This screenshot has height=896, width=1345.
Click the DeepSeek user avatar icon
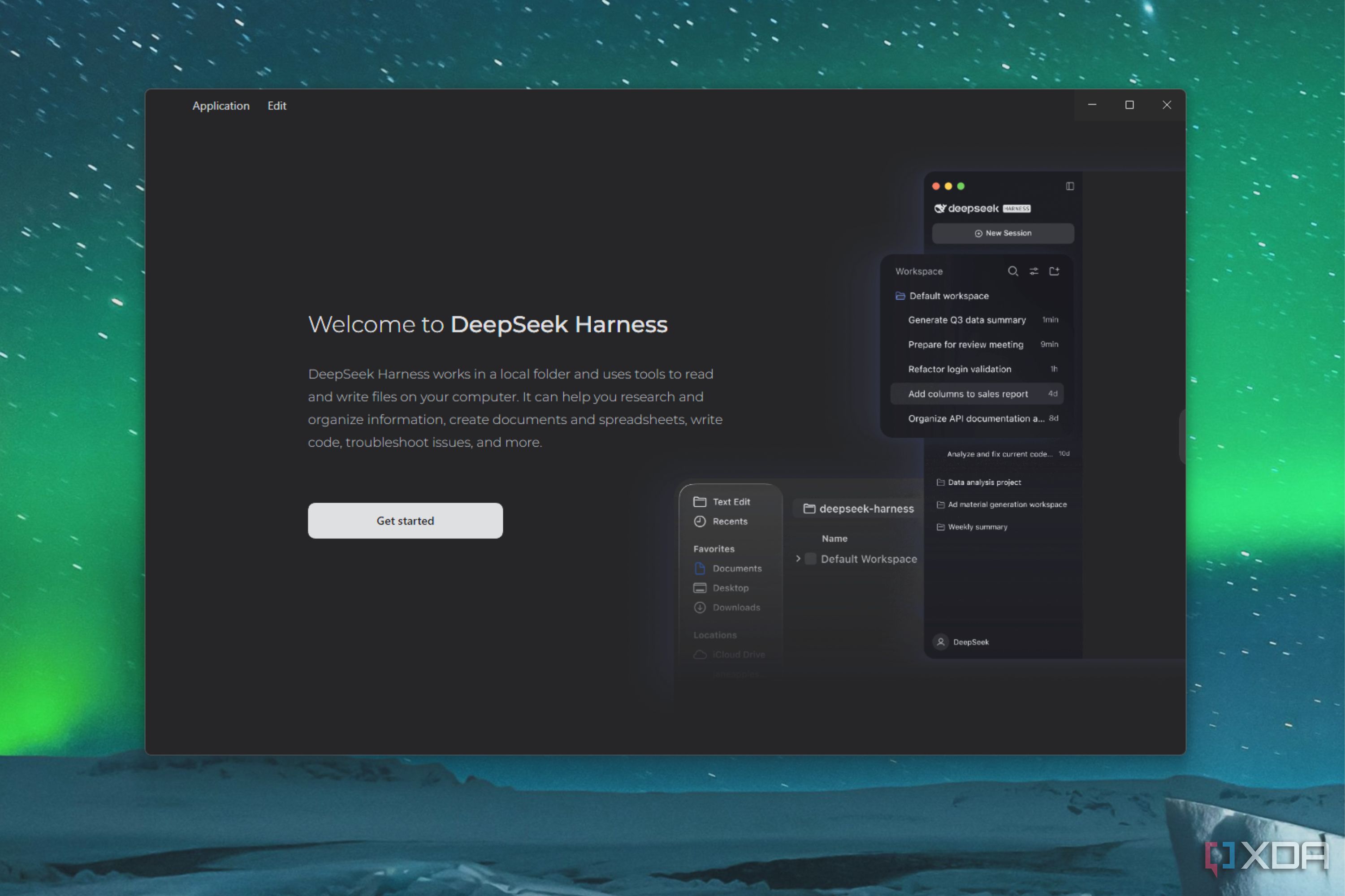pyautogui.click(x=940, y=642)
